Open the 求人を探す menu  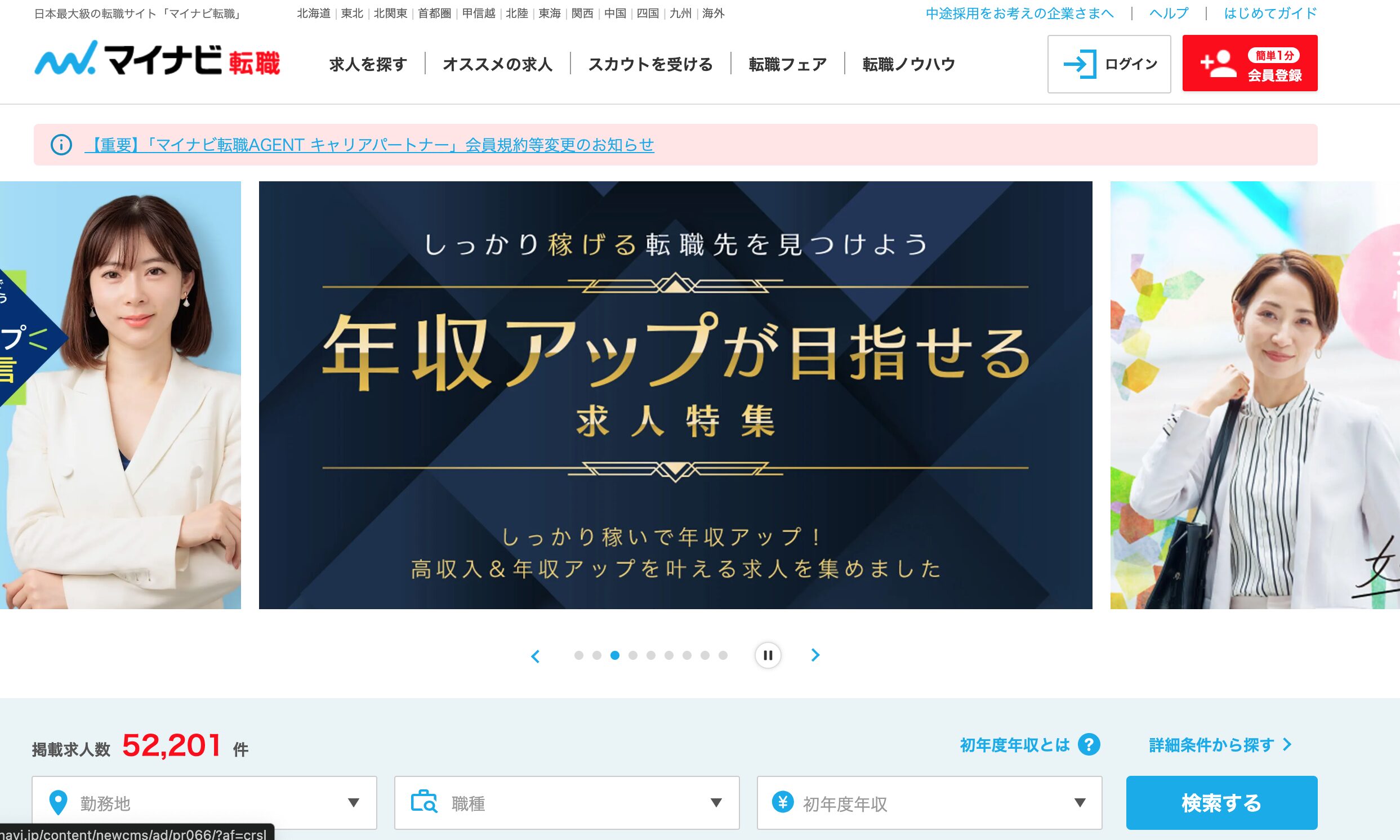click(368, 65)
